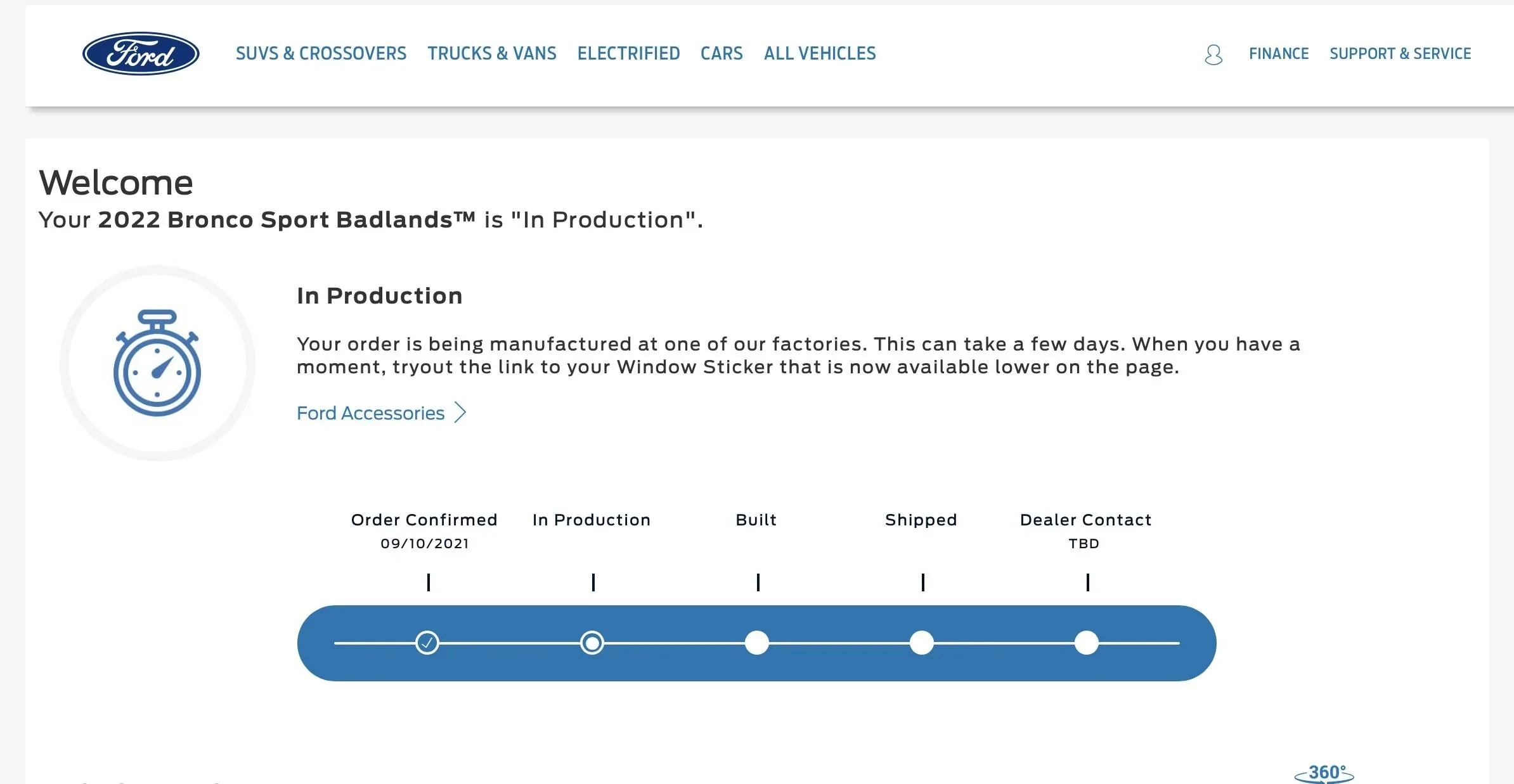The height and width of the screenshot is (784, 1514).
Task: Click the Dealer Contact progress dot
Action: click(1087, 643)
